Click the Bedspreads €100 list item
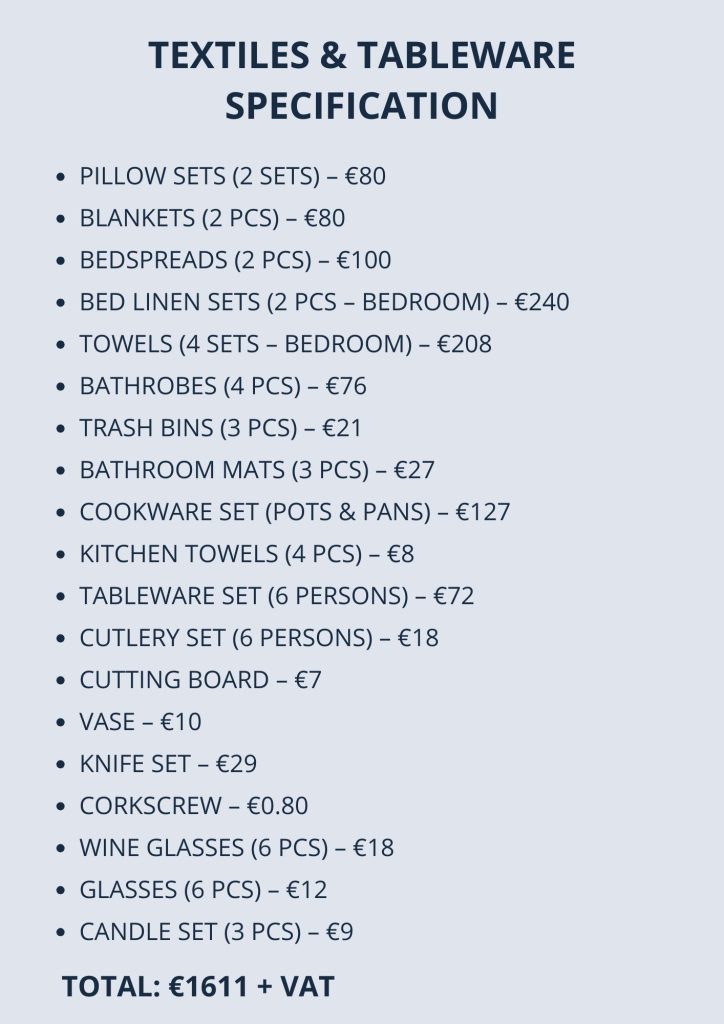 pyautogui.click(x=235, y=261)
